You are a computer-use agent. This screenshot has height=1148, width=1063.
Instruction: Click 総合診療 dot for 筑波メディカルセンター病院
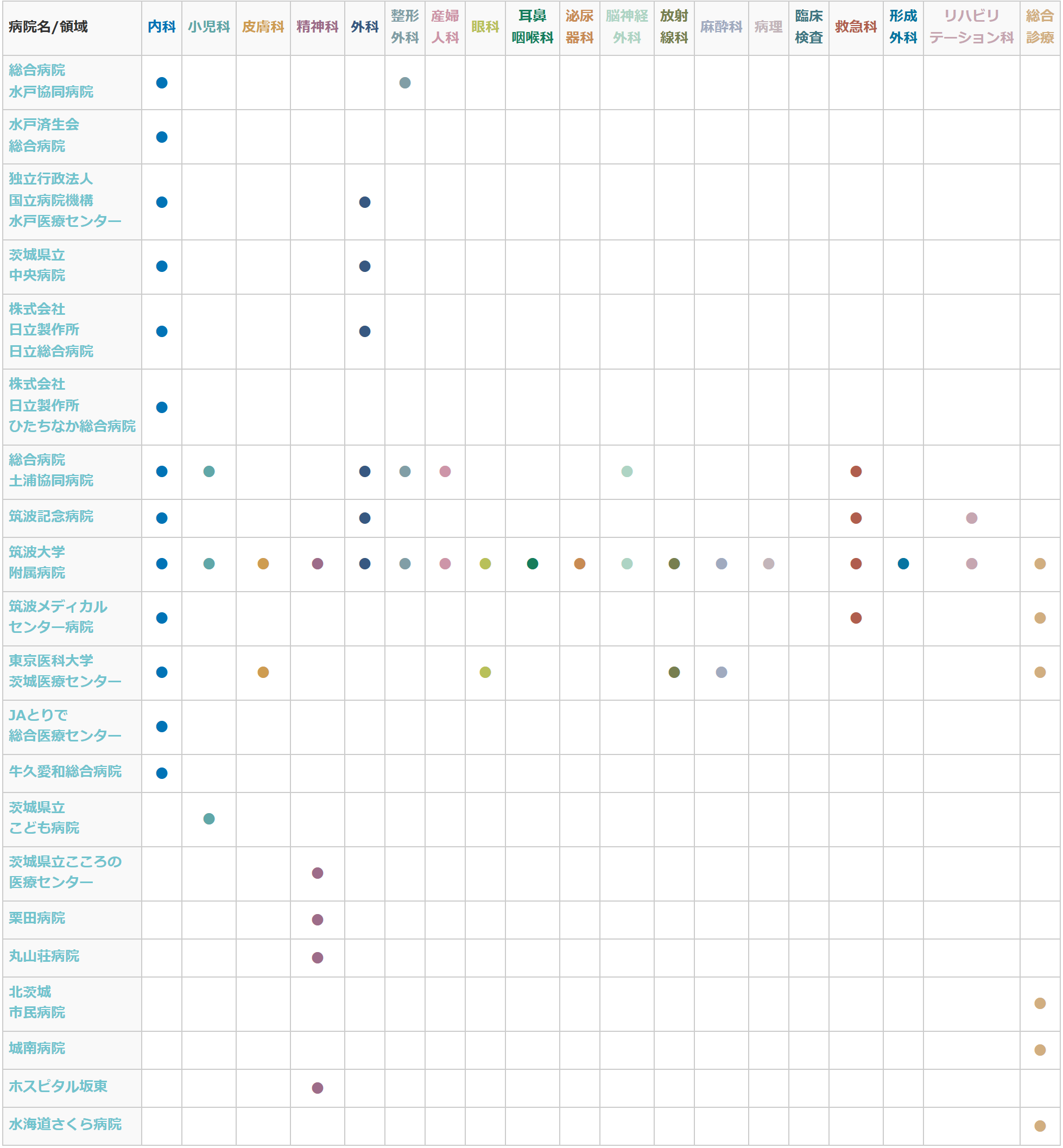[x=1040, y=618]
